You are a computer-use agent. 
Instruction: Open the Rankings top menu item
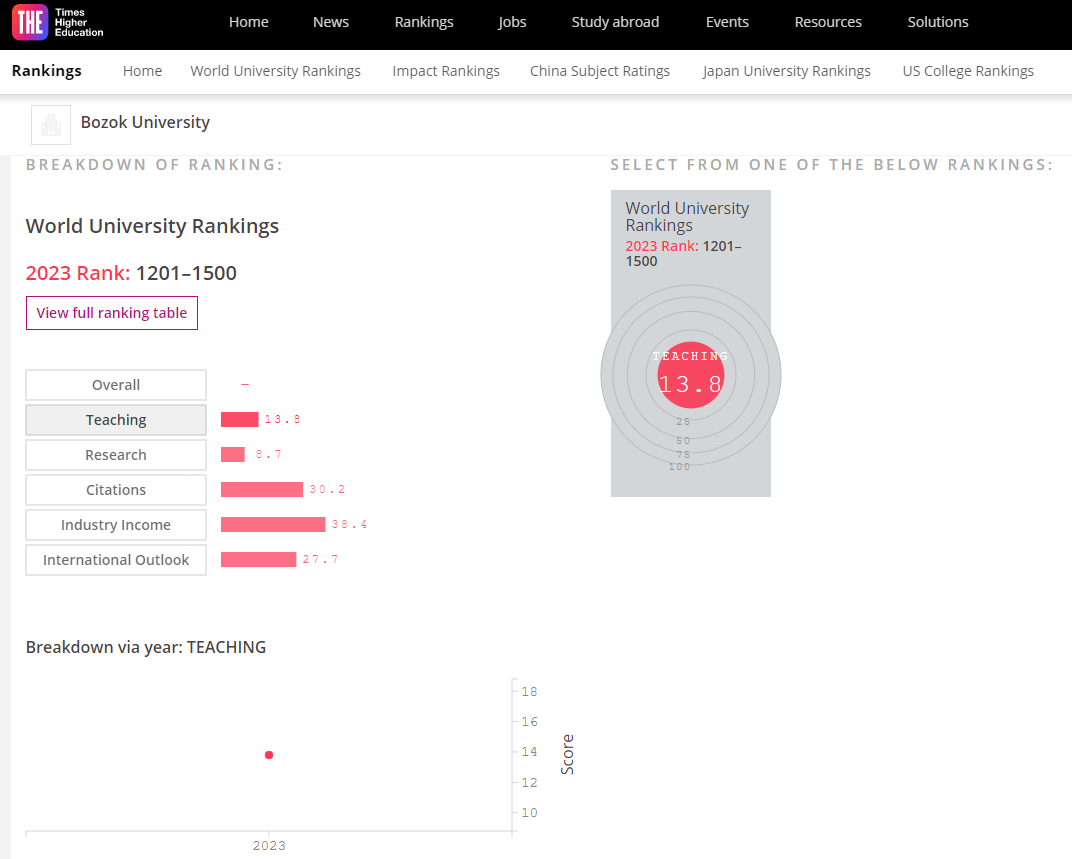pyautogui.click(x=424, y=22)
